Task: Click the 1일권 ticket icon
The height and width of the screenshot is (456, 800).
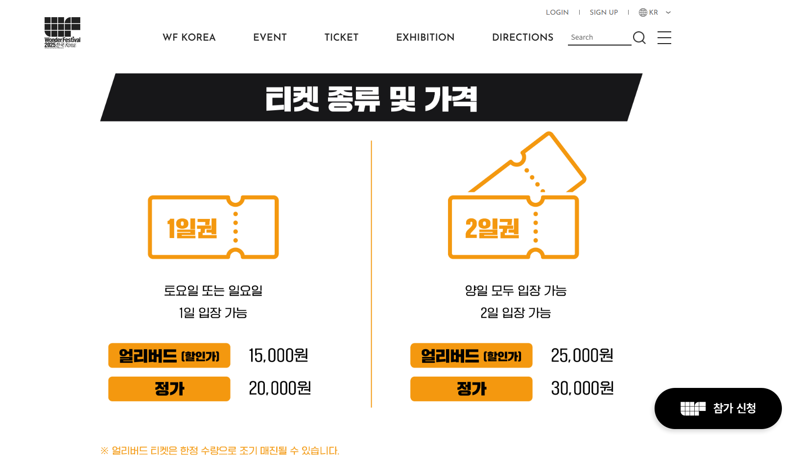Action: [x=213, y=227]
